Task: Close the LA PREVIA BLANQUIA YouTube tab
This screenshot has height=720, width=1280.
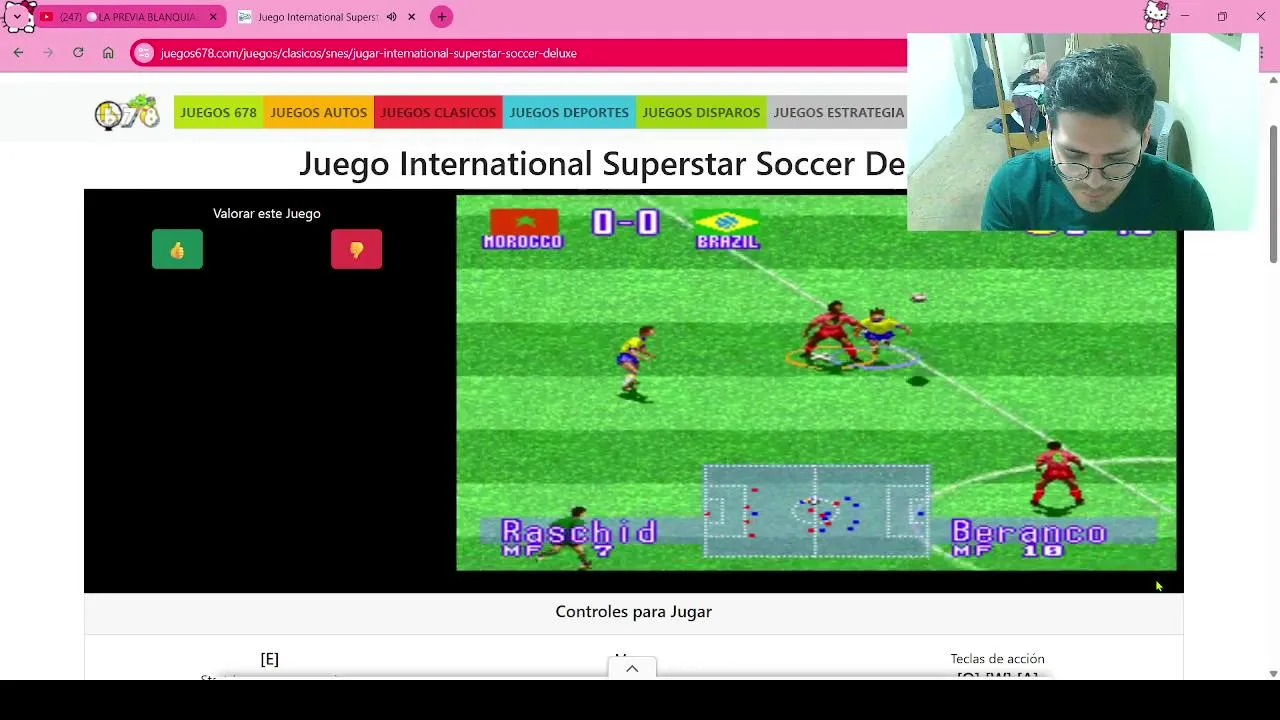Action: [x=213, y=17]
